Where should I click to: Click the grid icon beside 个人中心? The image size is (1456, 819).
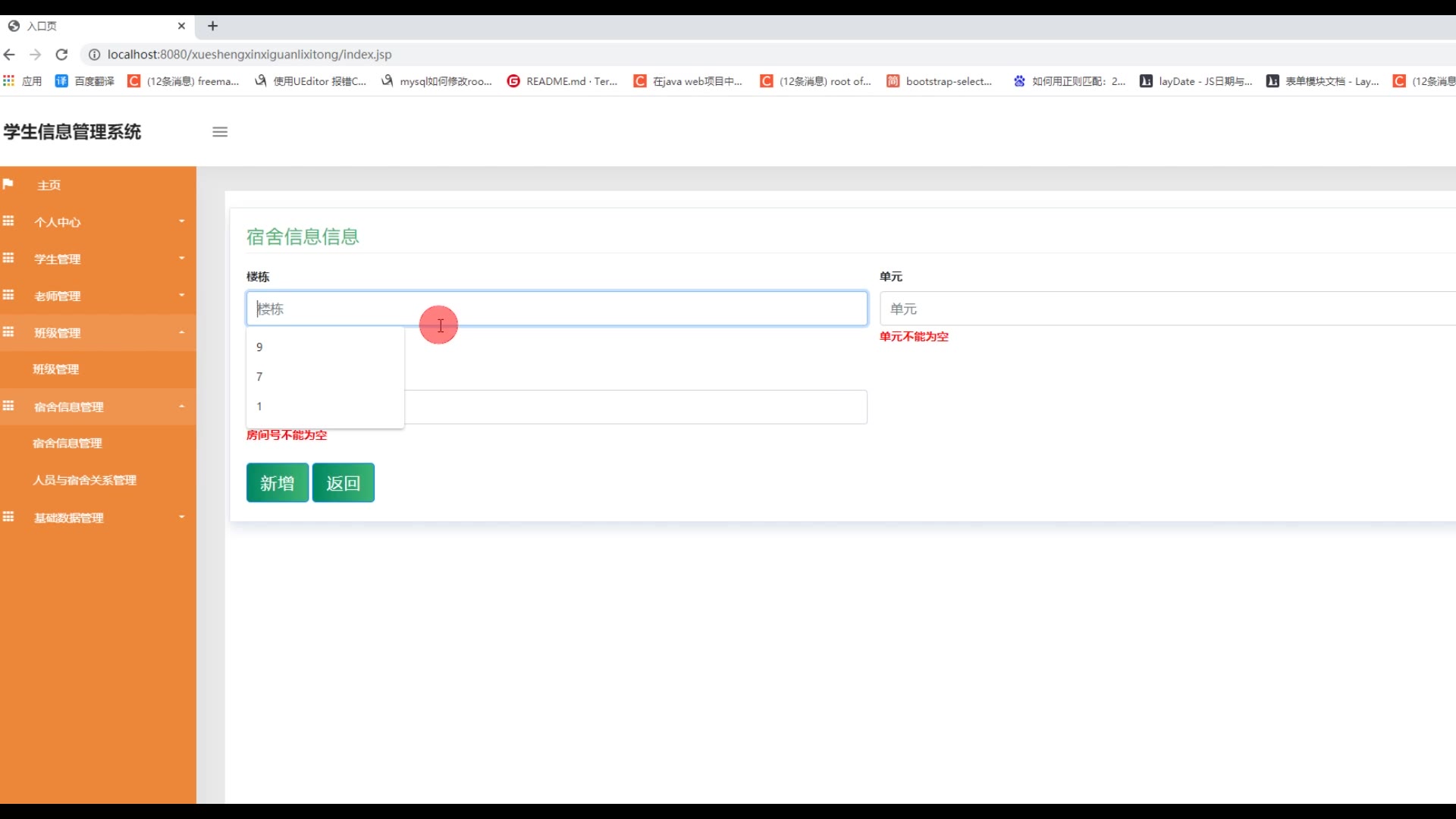[x=8, y=221]
